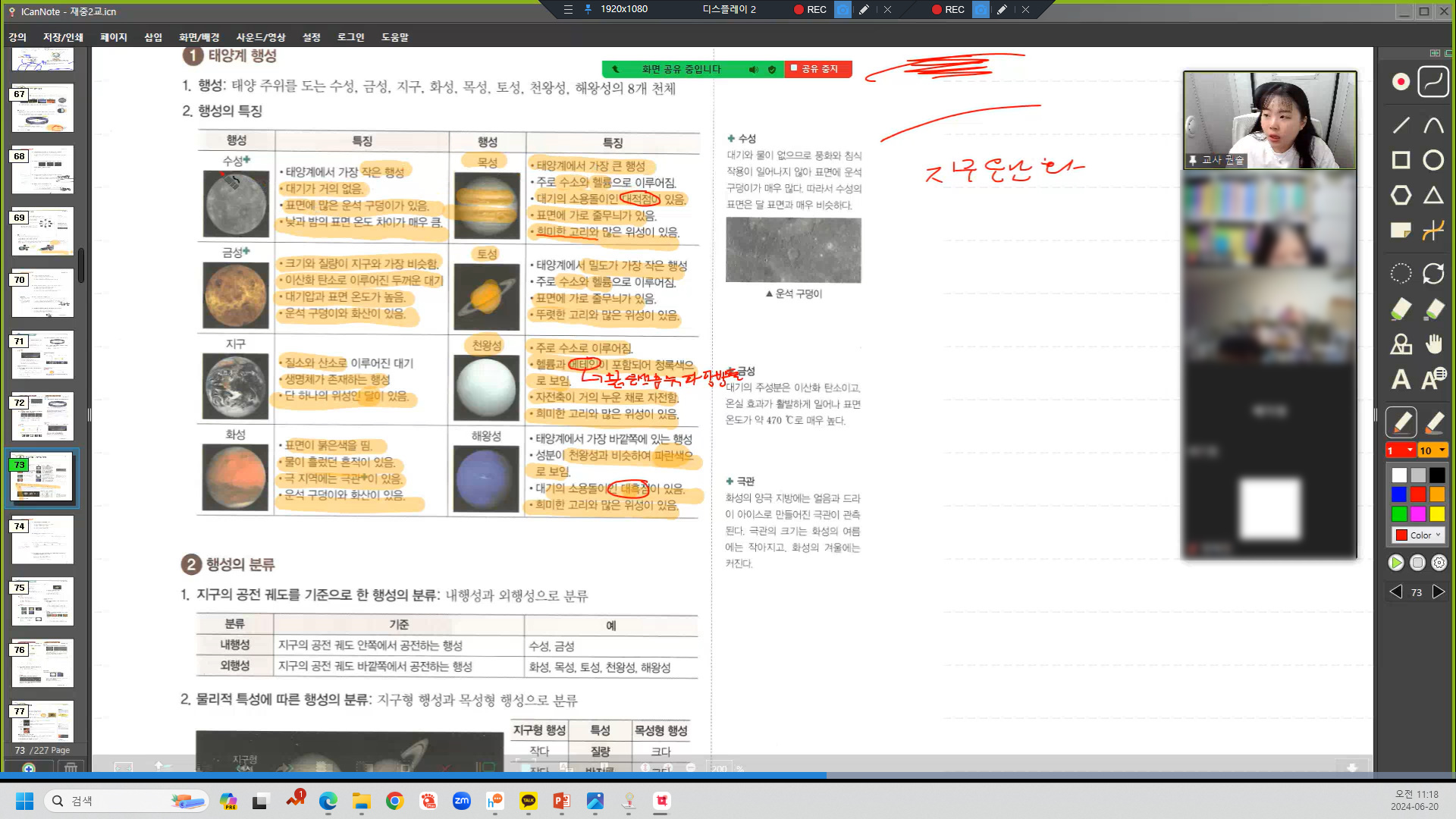Select the circle shape tool

coord(1433,160)
